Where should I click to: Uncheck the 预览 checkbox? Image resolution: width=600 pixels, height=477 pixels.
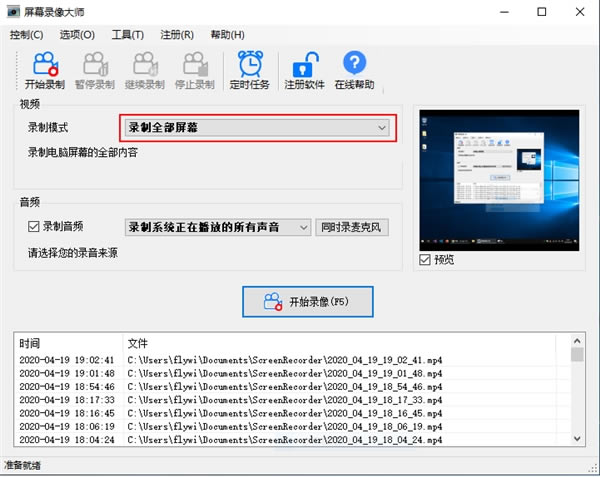tap(425, 260)
